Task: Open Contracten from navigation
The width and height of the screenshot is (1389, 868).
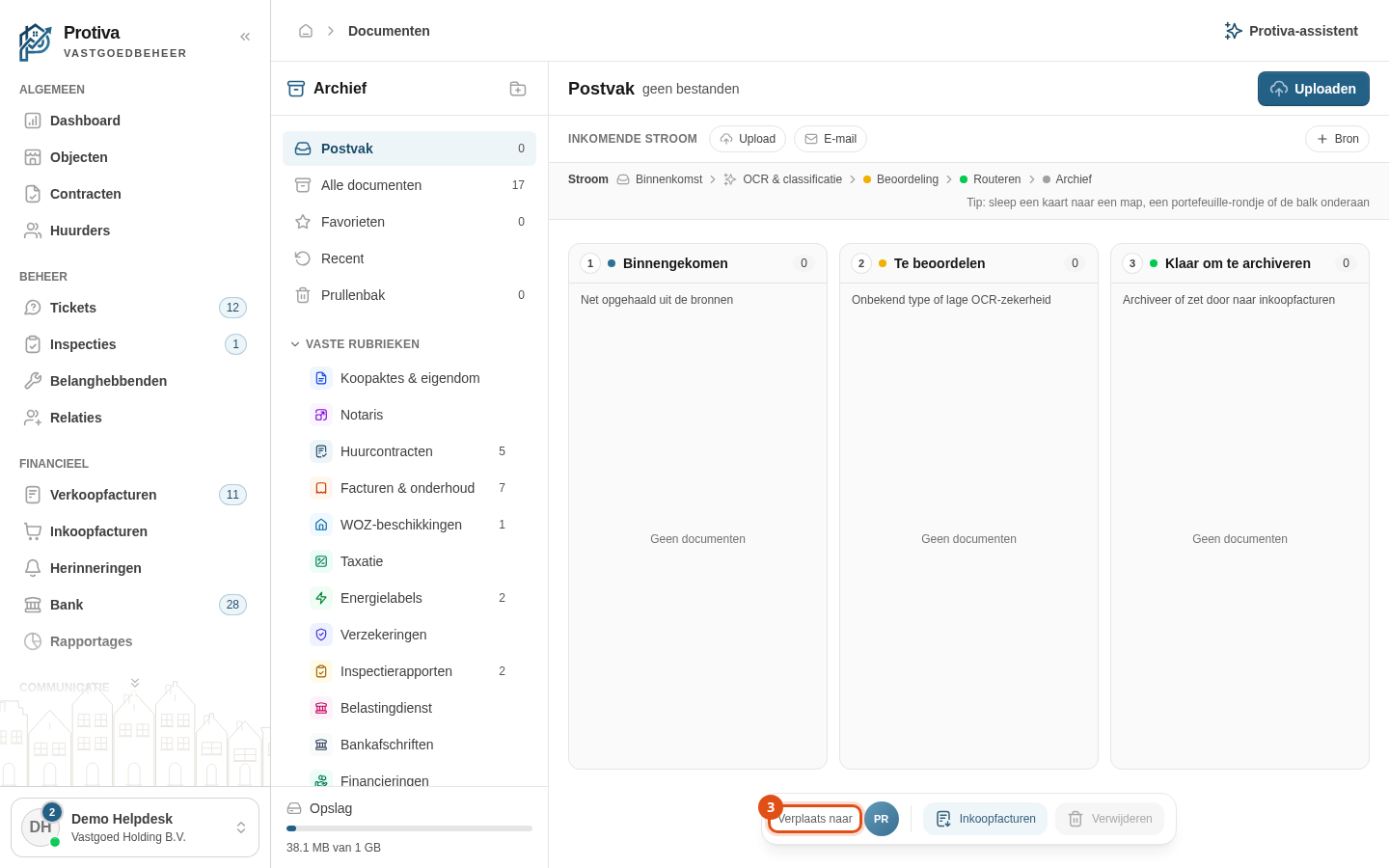Action: (135, 194)
